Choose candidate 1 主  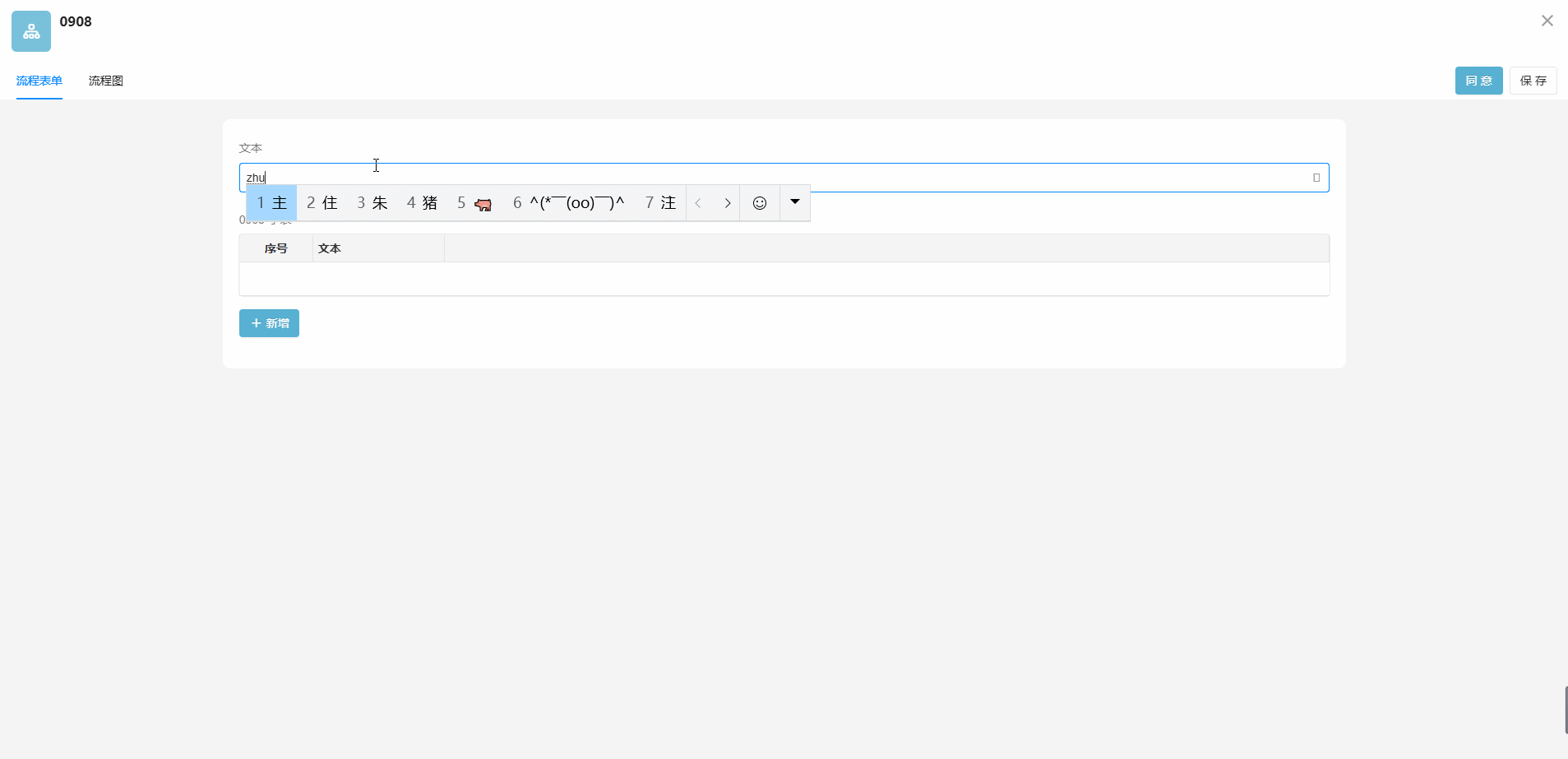click(x=271, y=203)
